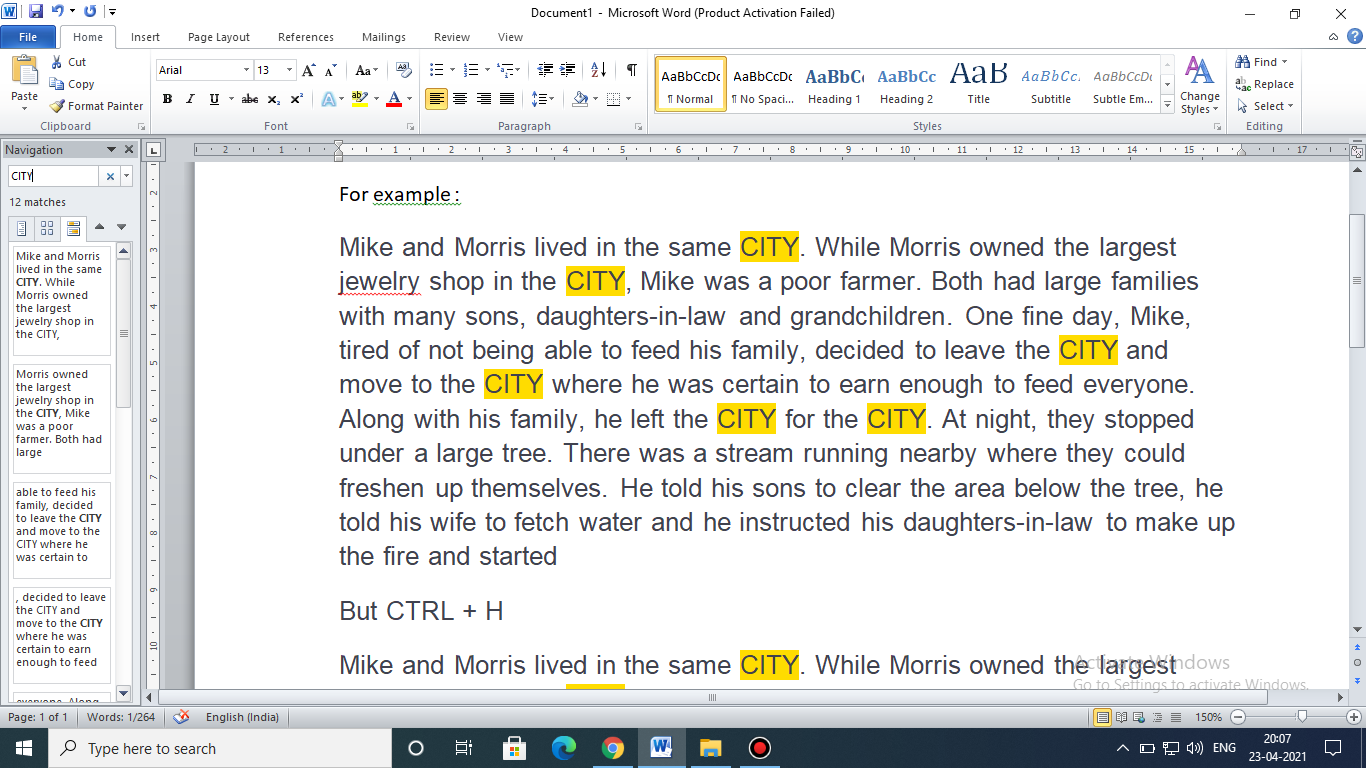Go to previous search result
This screenshot has height=768, width=1366.
[x=100, y=228]
